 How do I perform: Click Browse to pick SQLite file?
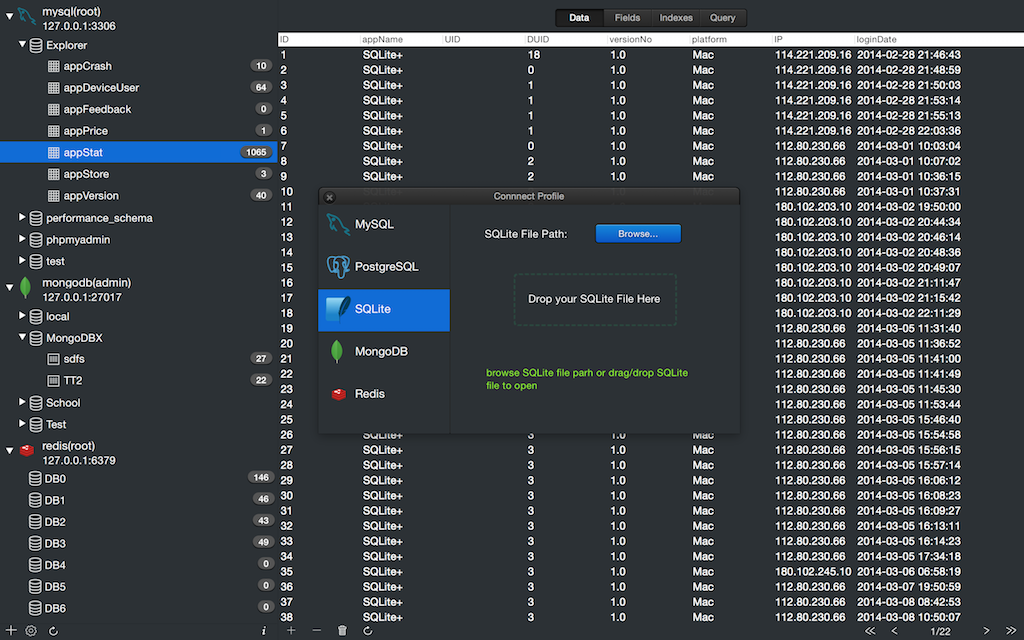(638, 234)
